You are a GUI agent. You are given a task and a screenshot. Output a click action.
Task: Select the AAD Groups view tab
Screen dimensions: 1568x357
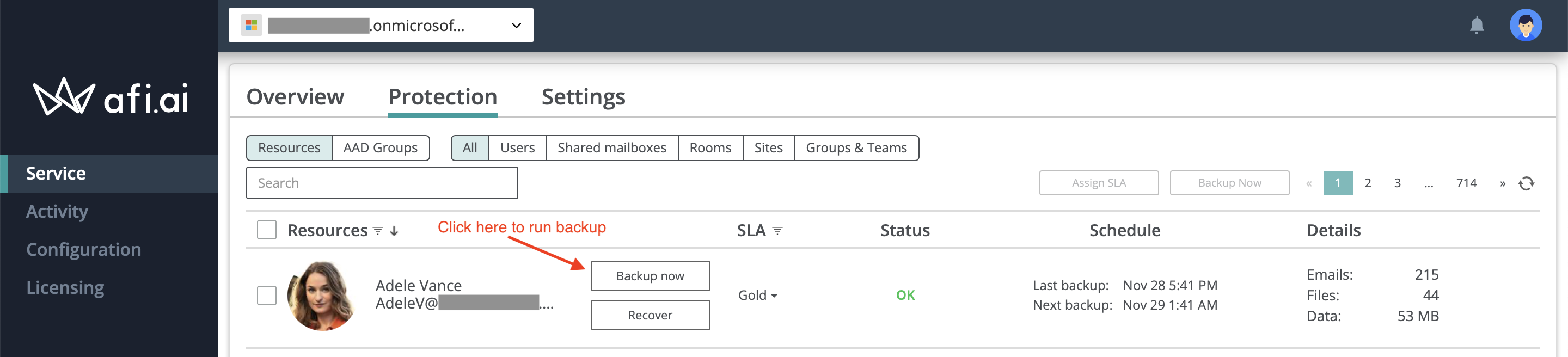coord(381,148)
